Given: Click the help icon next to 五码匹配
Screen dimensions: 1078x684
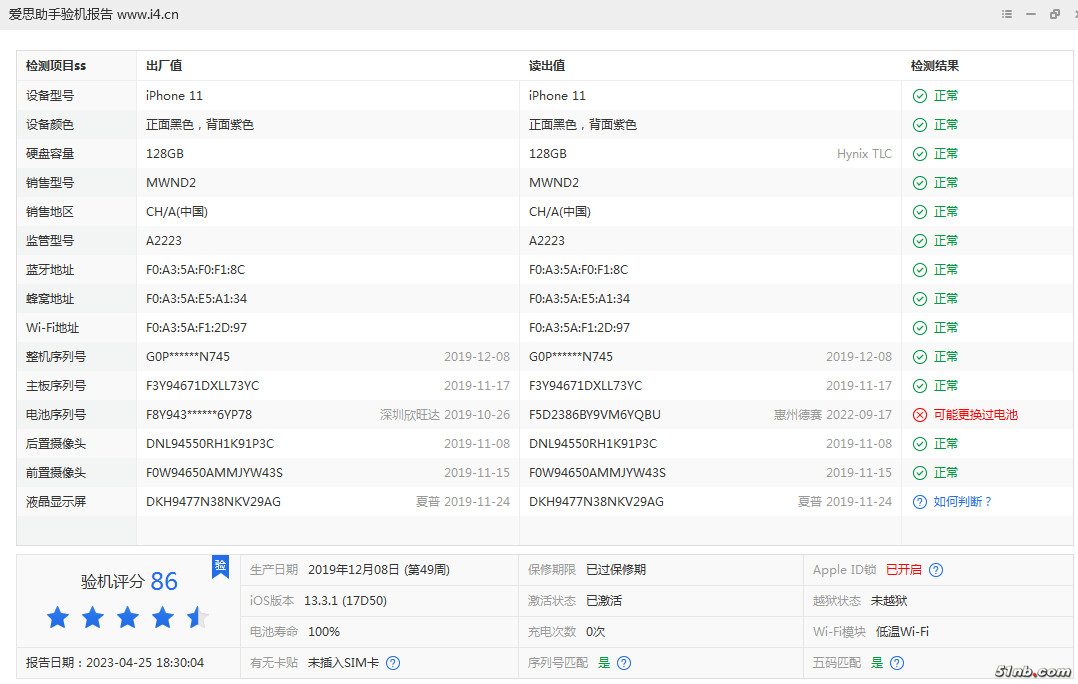Looking at the screenshot, I should pos(896,663).
